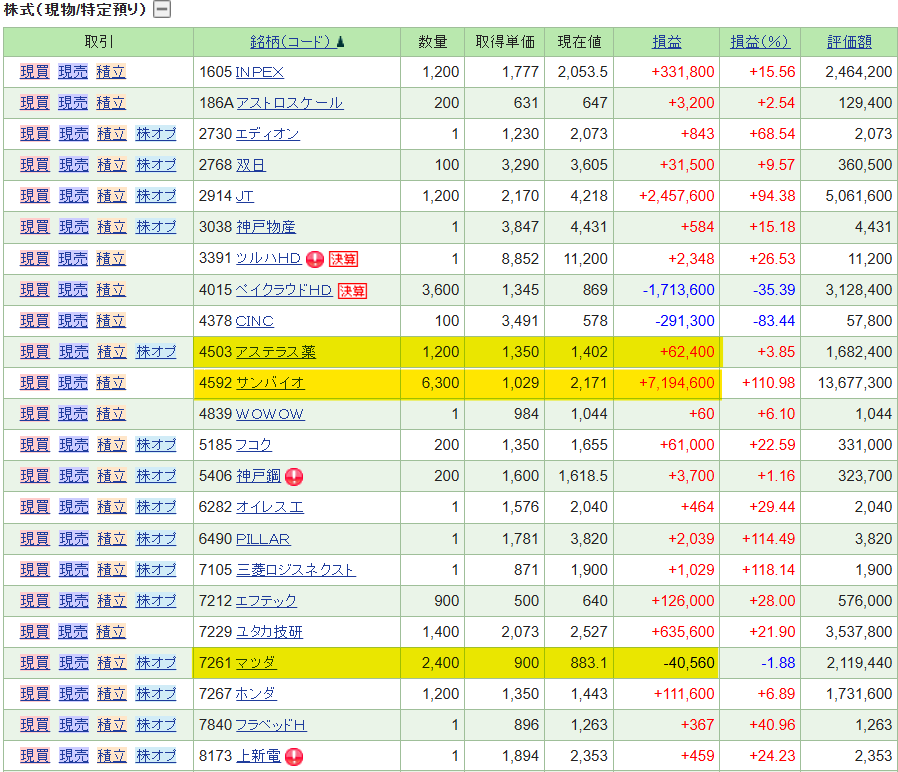The width and height of the screenshot is (898, 772).
Task: Open the ユタカ技研 stock link
Action: (269, 632)
